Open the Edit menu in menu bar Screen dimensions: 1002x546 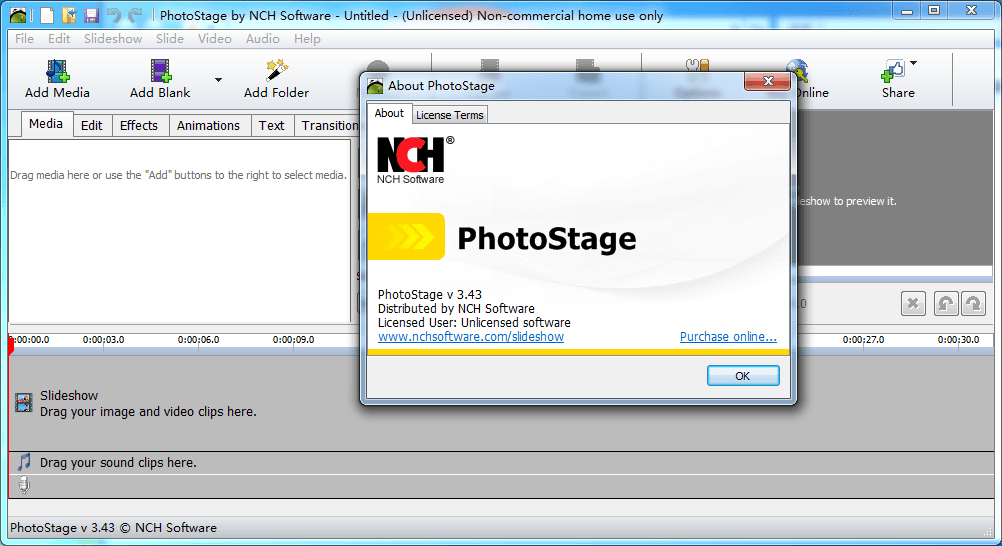click(59, 39)
